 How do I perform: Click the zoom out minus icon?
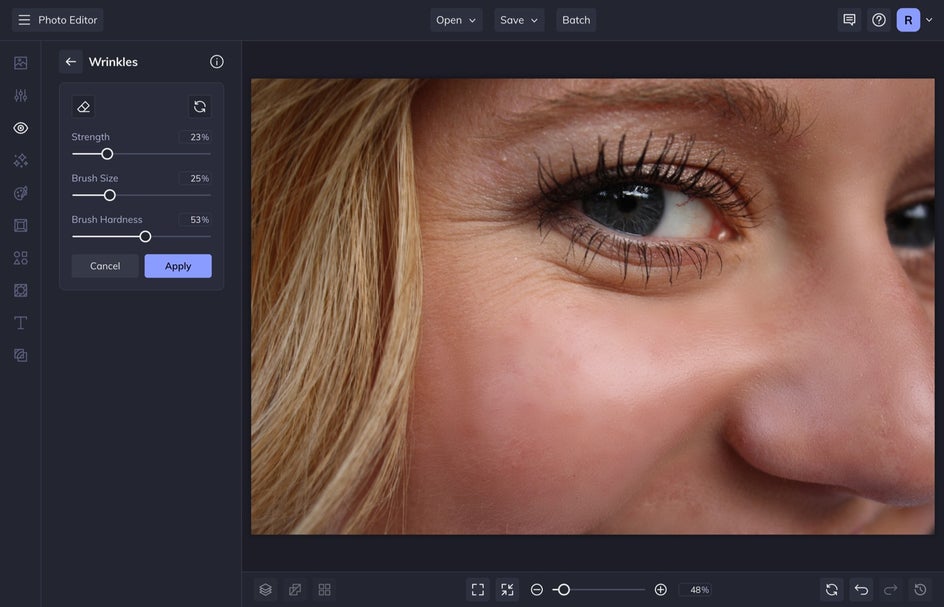(x=537, y=590)
